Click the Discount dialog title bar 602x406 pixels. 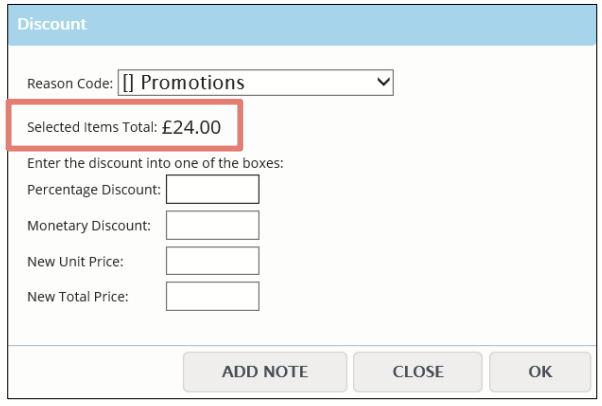pyautogui.click(x=302, y=25)
